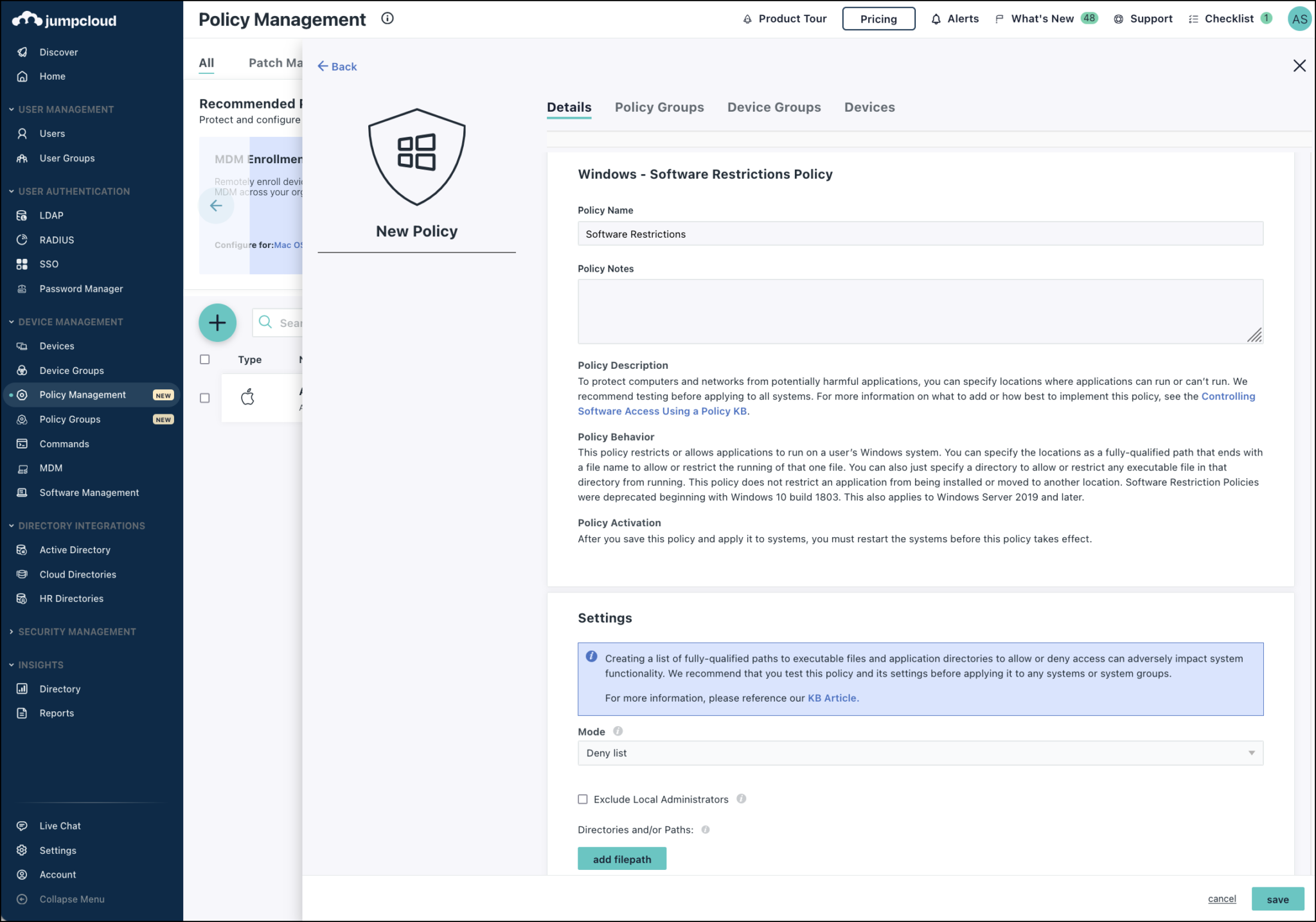The image size is (1316, 922).
Task: Open the Policy Groups tab of the policy
Action: [x=659, y=107]
